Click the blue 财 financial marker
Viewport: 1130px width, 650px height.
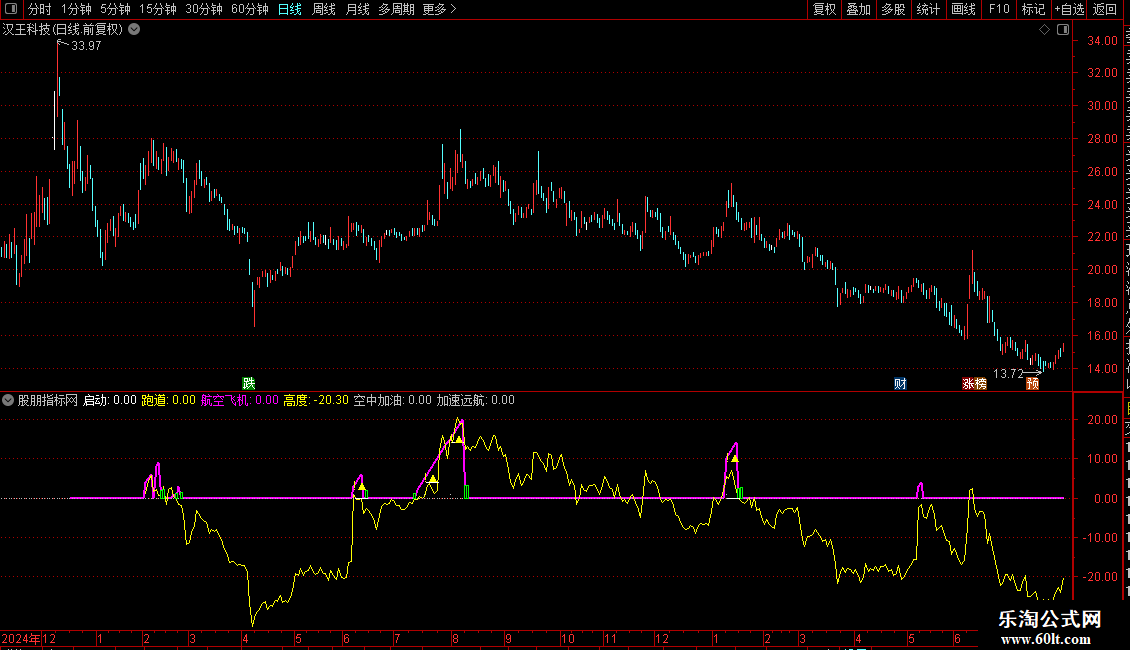pyautogui.click(x=900, y=383)
